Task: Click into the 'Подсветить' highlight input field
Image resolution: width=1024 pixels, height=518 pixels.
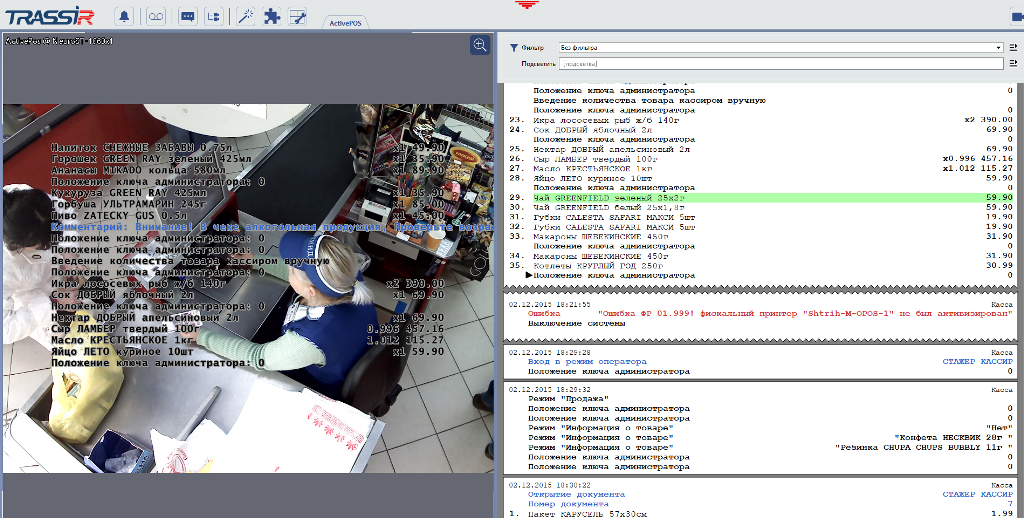Action: [780, 63]
